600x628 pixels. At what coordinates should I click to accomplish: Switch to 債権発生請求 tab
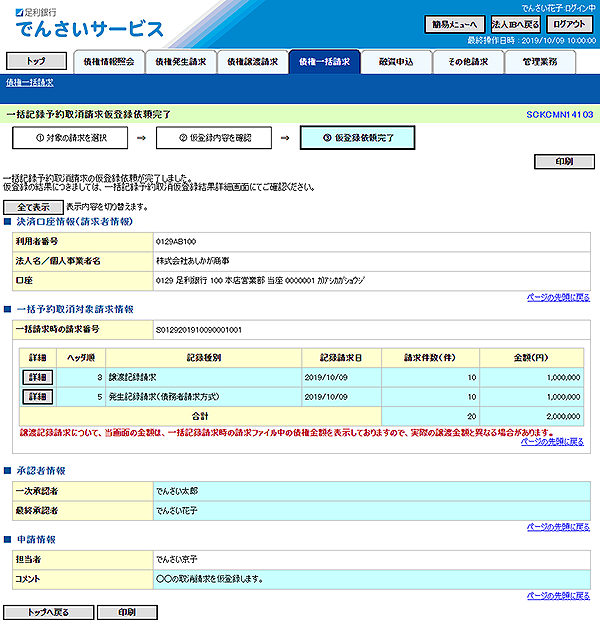tap(181, 62)
